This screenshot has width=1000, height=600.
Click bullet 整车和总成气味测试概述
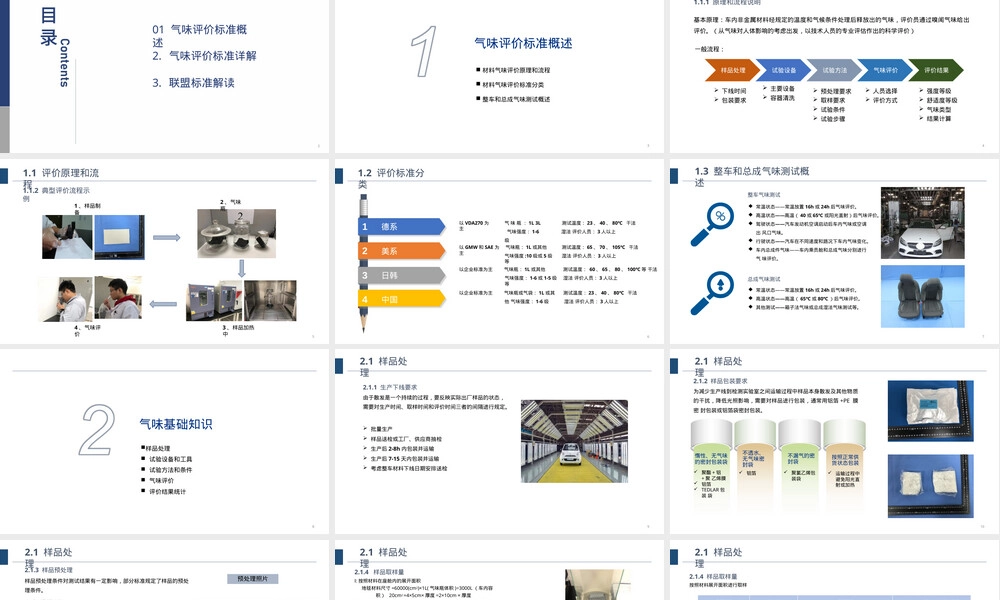[x=513, y=99]
